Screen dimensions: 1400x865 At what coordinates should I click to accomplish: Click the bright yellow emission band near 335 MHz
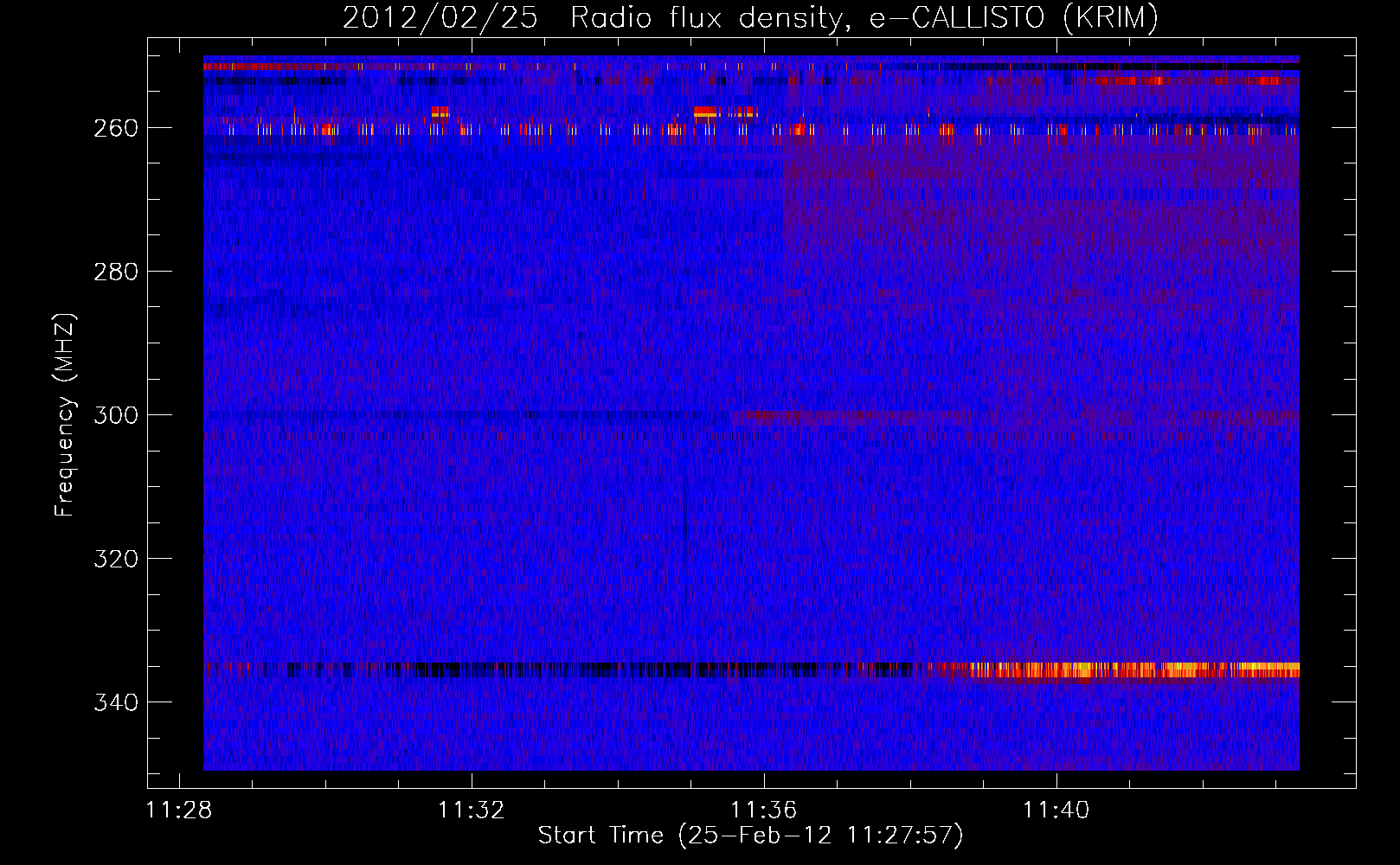pyautogui.click(x=1133, y=670)
